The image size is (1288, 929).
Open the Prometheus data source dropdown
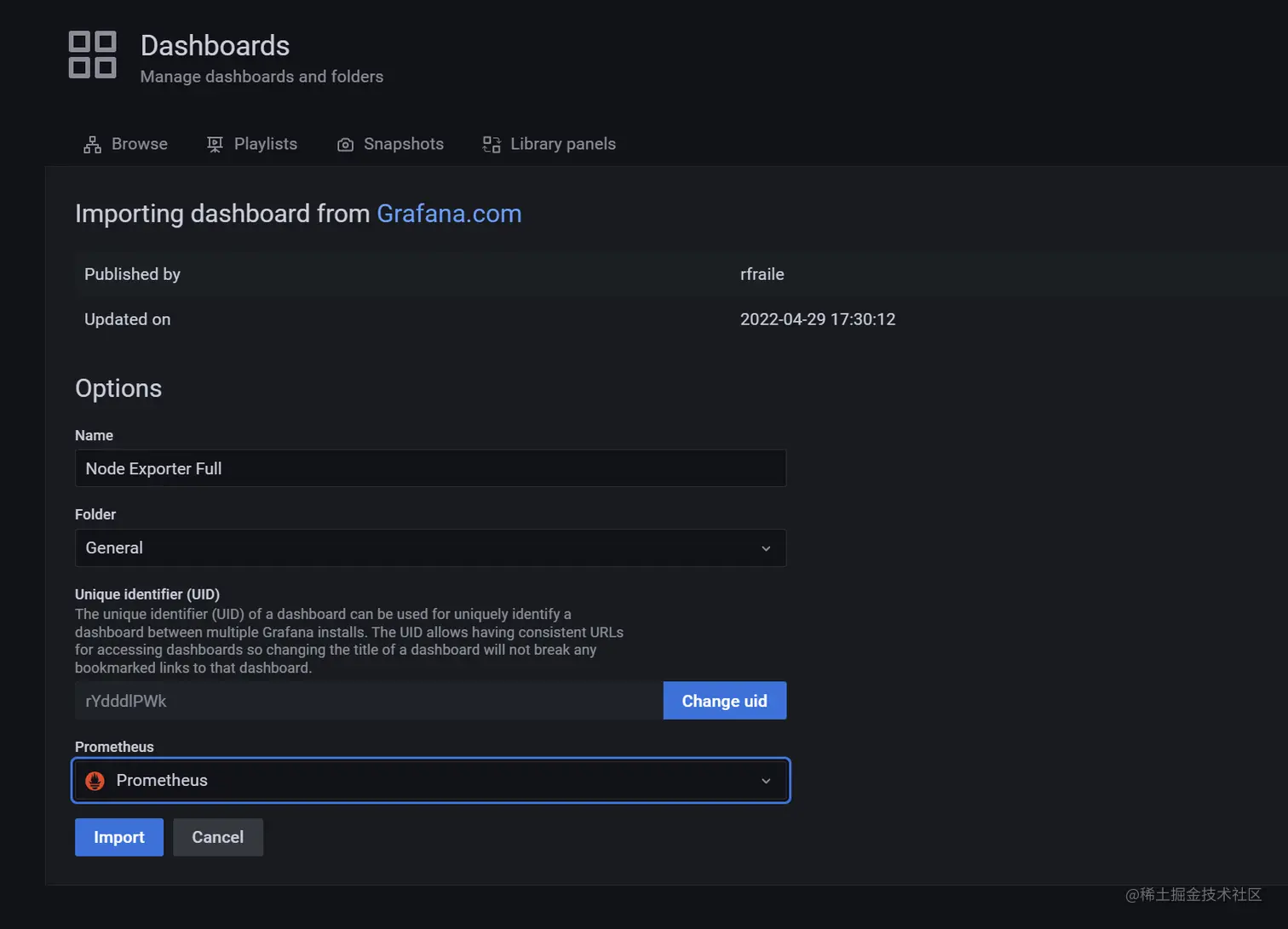pyautogui.click(x=430, y=780)
